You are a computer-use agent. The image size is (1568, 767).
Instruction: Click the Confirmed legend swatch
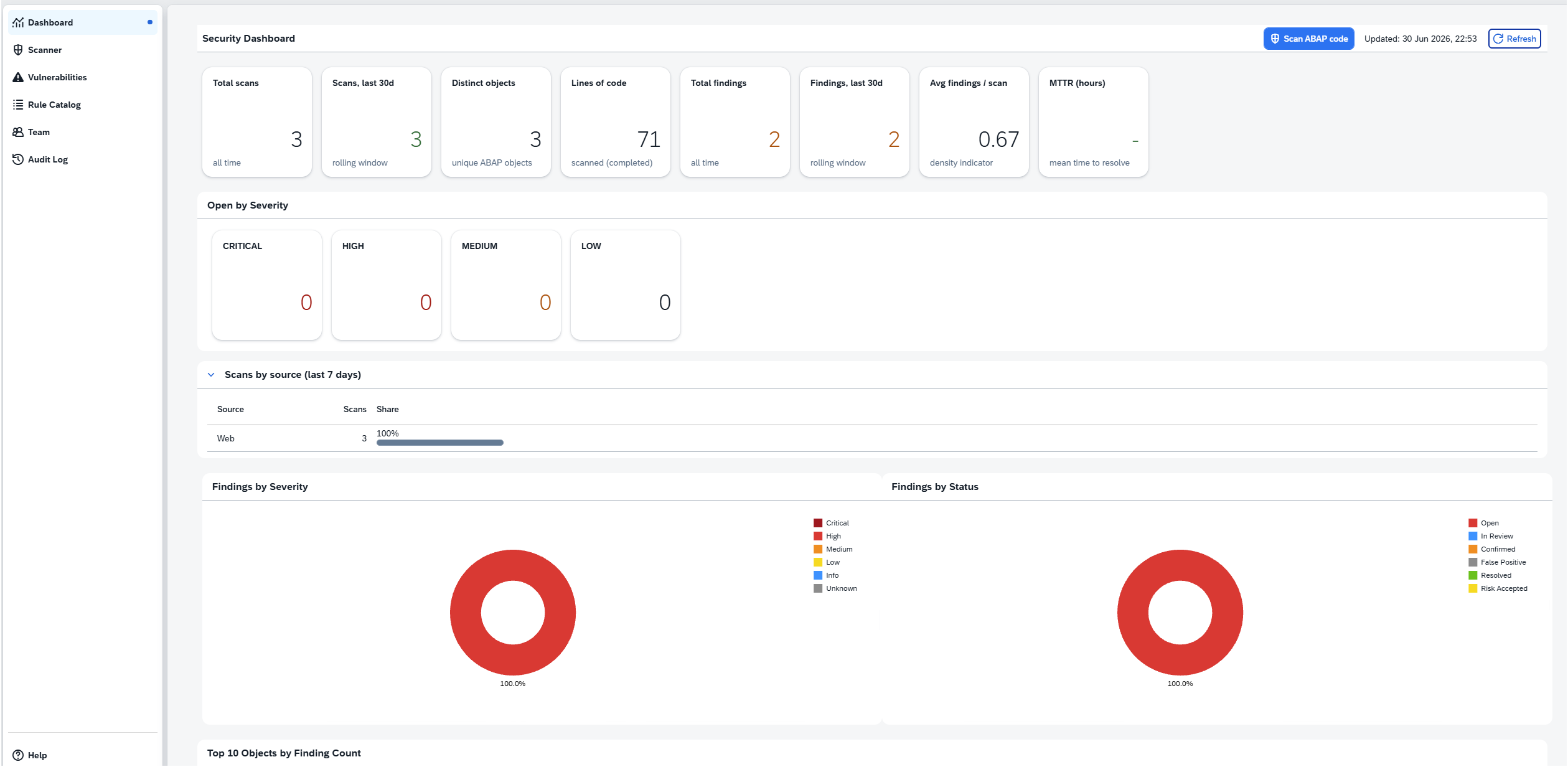[1473, 549]
